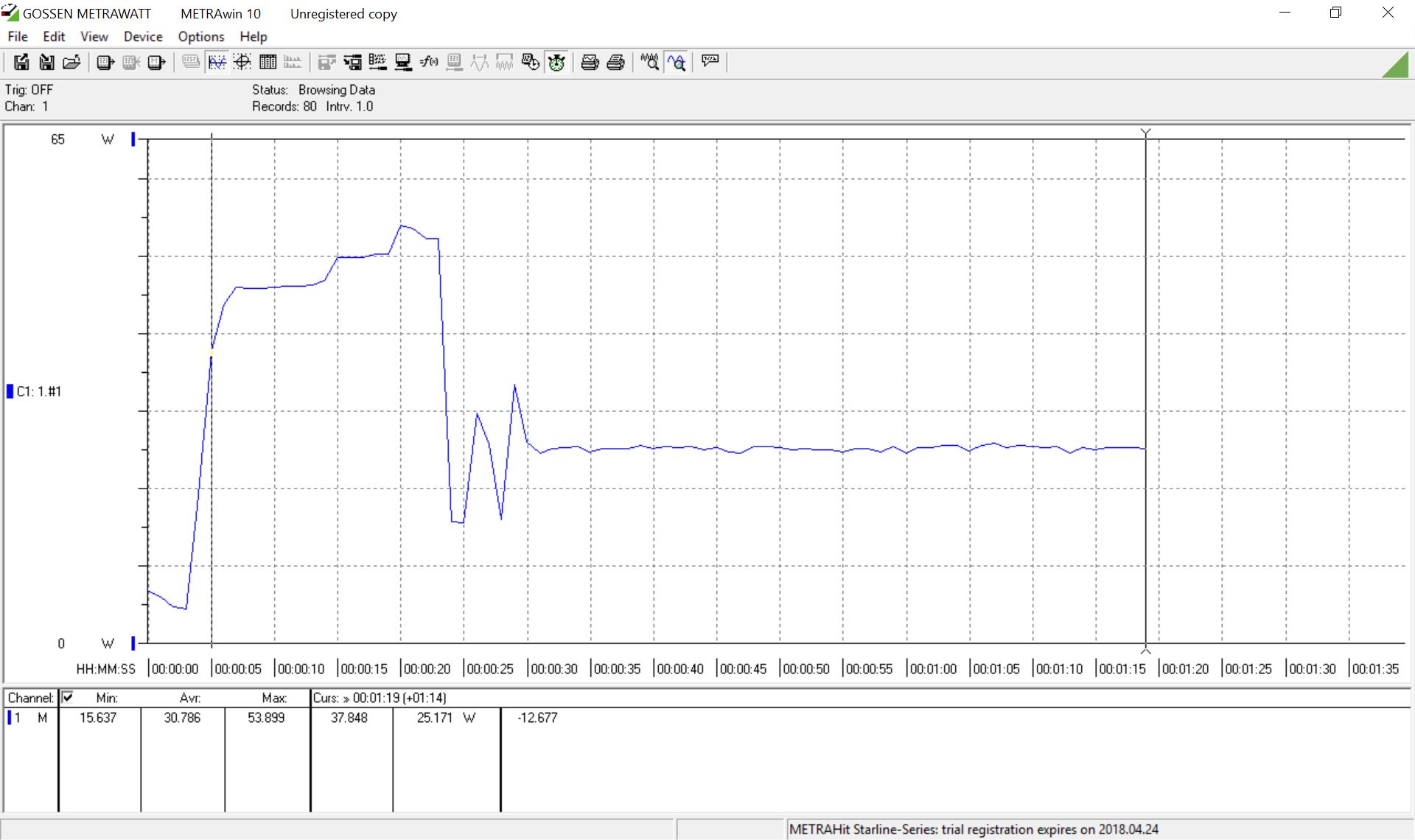Click the rightmost printer icon
The image size is (1415, 840).
tap(615, 63)
